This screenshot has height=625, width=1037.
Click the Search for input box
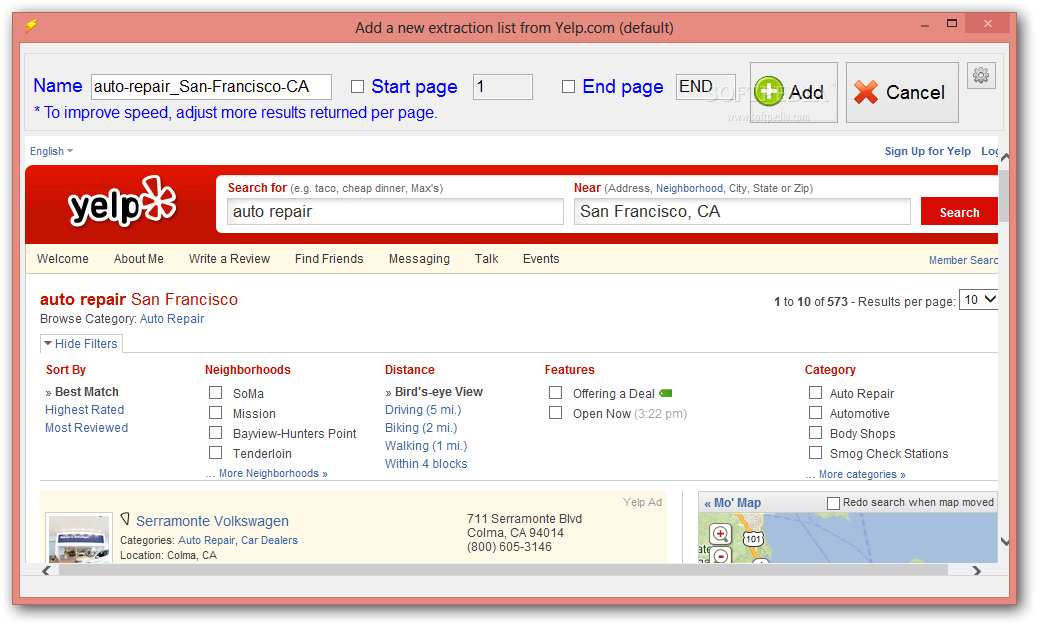tap(395, 212)
